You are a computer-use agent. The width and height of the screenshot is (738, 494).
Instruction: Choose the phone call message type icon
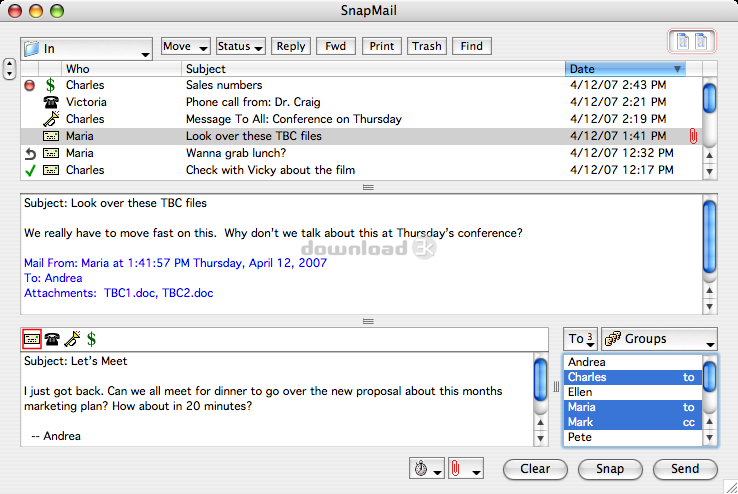(x=52, y=339)
